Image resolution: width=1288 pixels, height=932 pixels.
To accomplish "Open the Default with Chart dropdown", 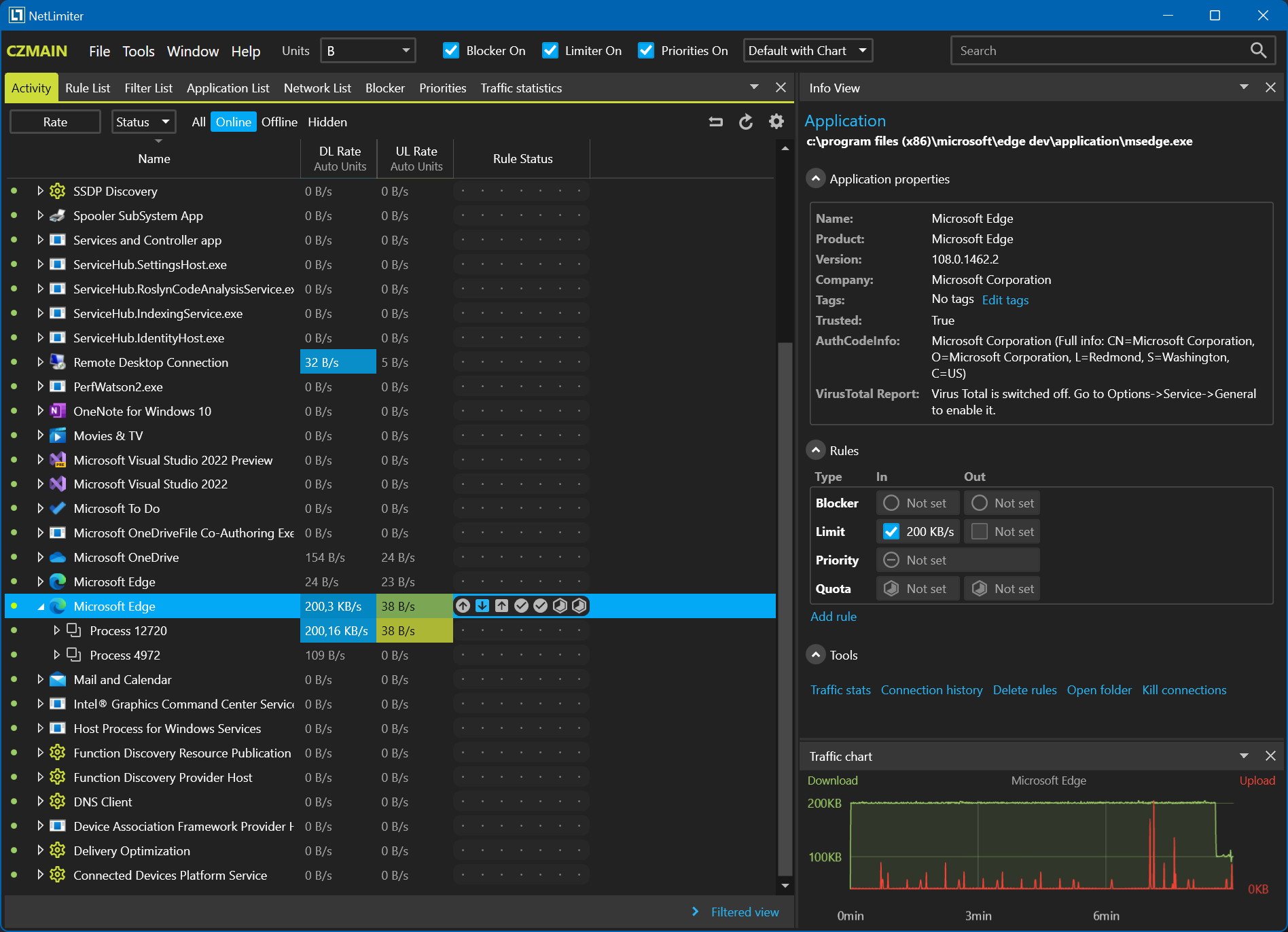I will pyautogui.click(x=808, y=50).
